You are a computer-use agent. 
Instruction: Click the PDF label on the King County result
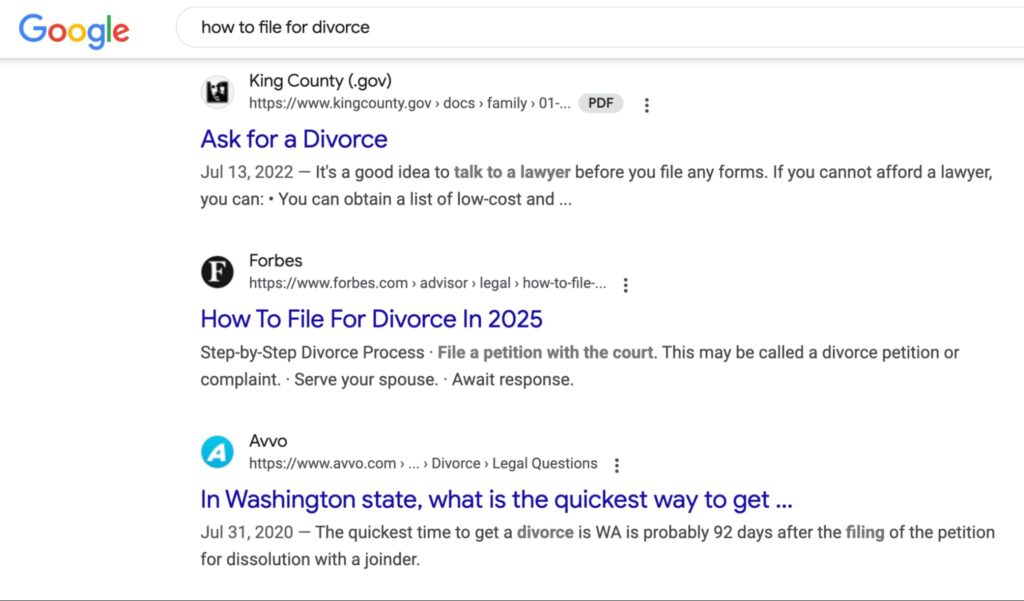tap(600, 103)
